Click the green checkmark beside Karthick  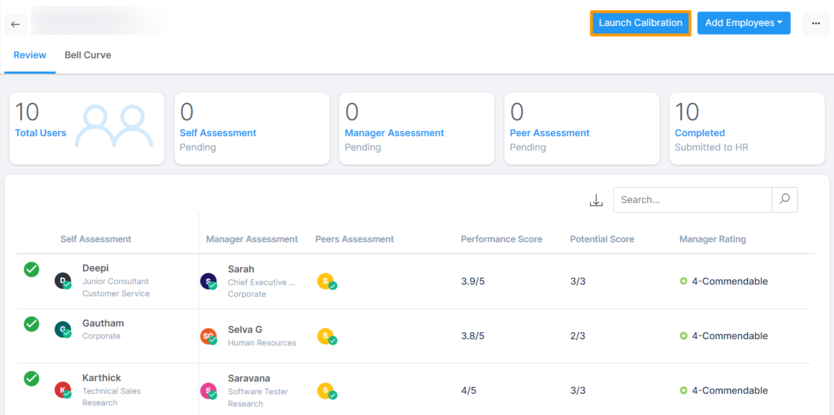[32, 379]
